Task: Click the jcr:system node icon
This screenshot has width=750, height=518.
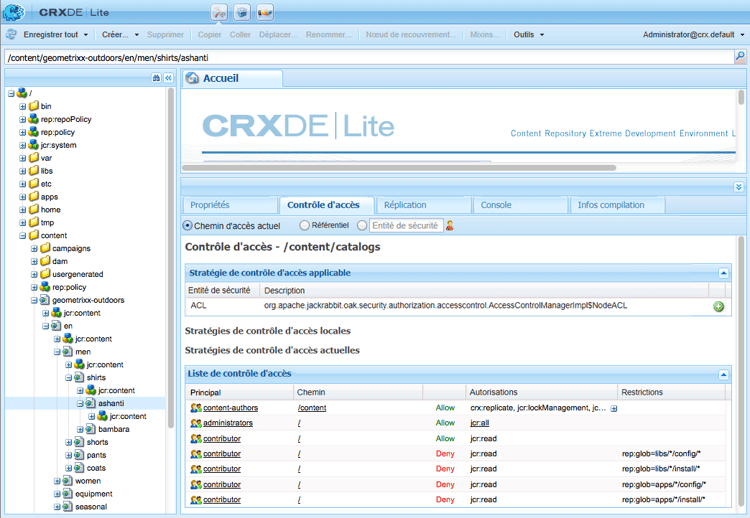Action: point(33,144)
